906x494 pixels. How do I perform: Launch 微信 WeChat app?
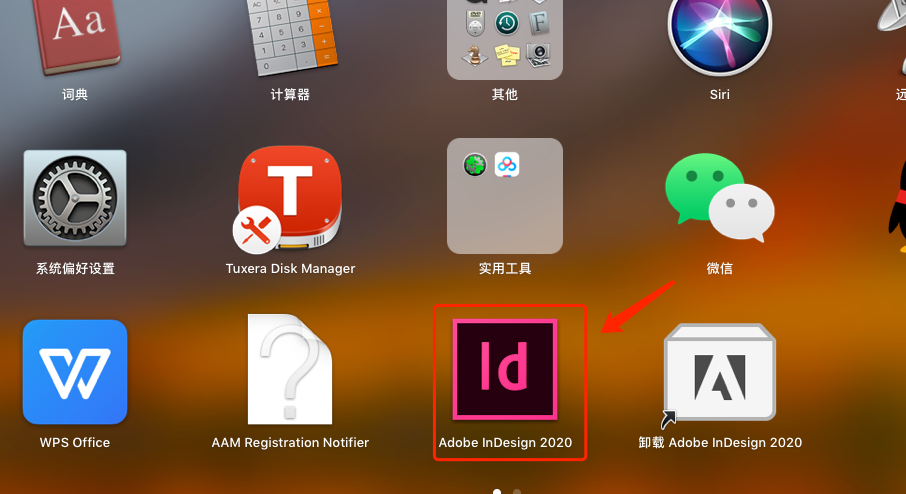[719, 198]
